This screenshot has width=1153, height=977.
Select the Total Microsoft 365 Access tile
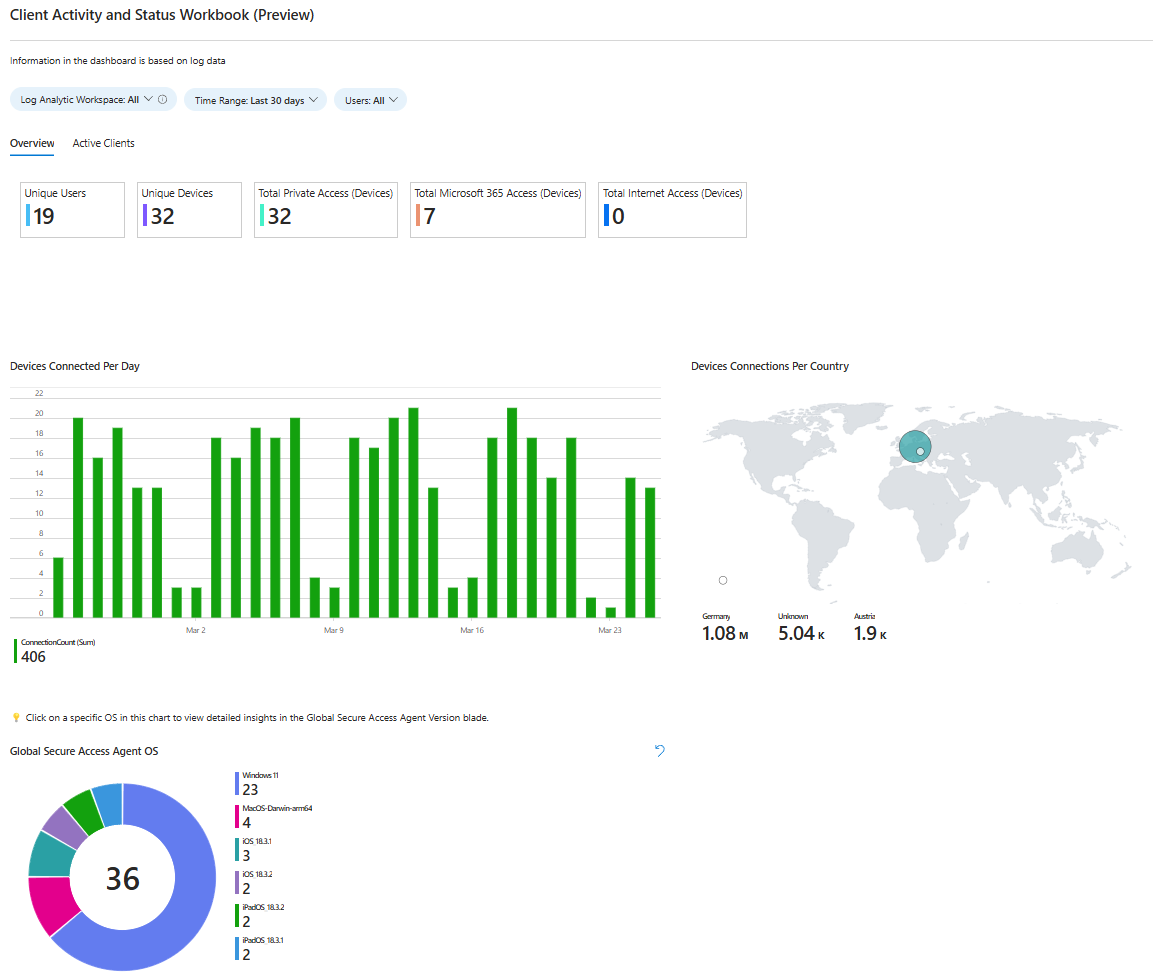pyautogui.click(x=497, y=209)
